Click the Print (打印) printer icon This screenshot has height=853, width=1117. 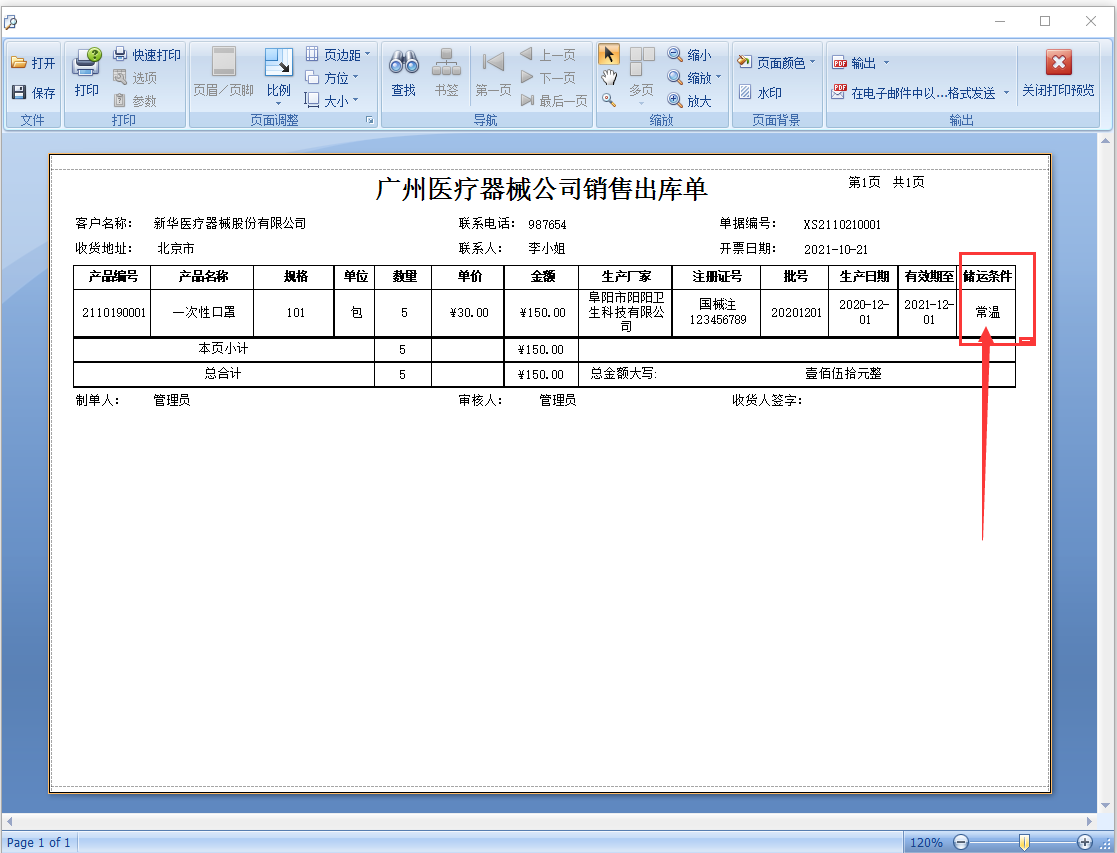tap(87, 63)
